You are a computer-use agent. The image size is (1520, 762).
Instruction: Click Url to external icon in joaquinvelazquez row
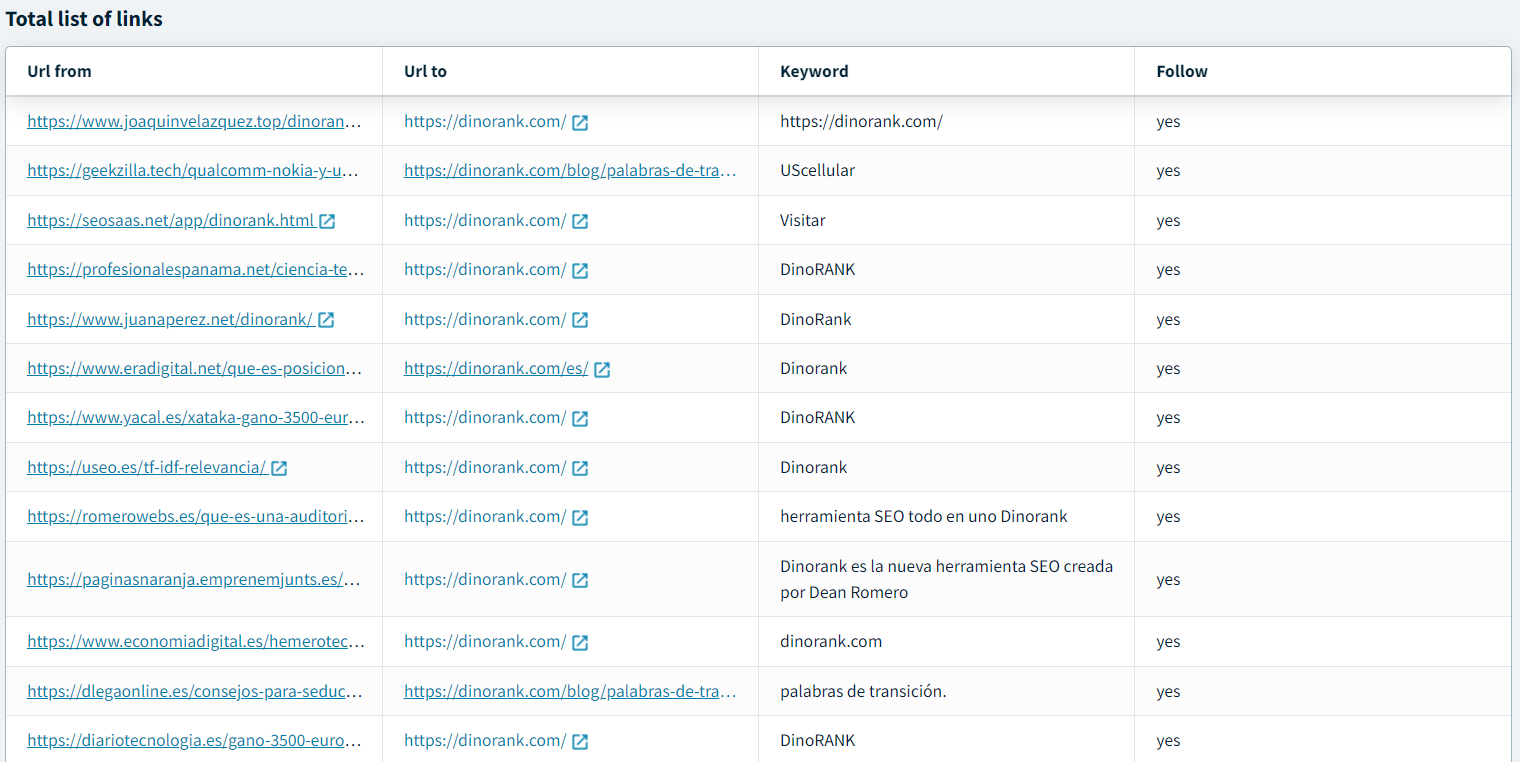(580, 122)
